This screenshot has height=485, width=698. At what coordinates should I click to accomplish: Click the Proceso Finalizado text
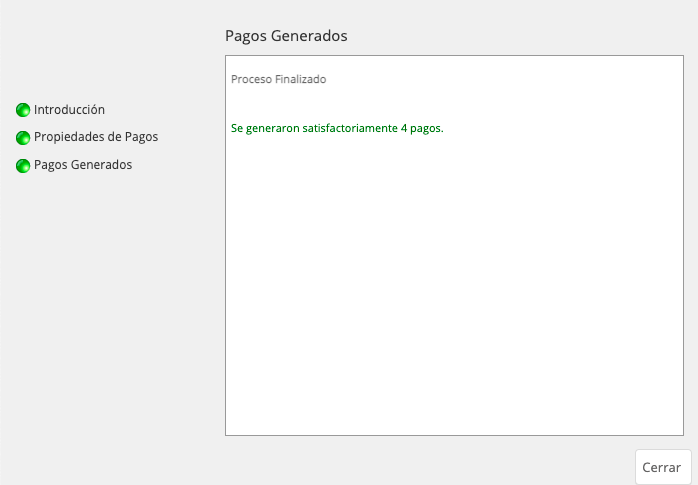[279, 79]
